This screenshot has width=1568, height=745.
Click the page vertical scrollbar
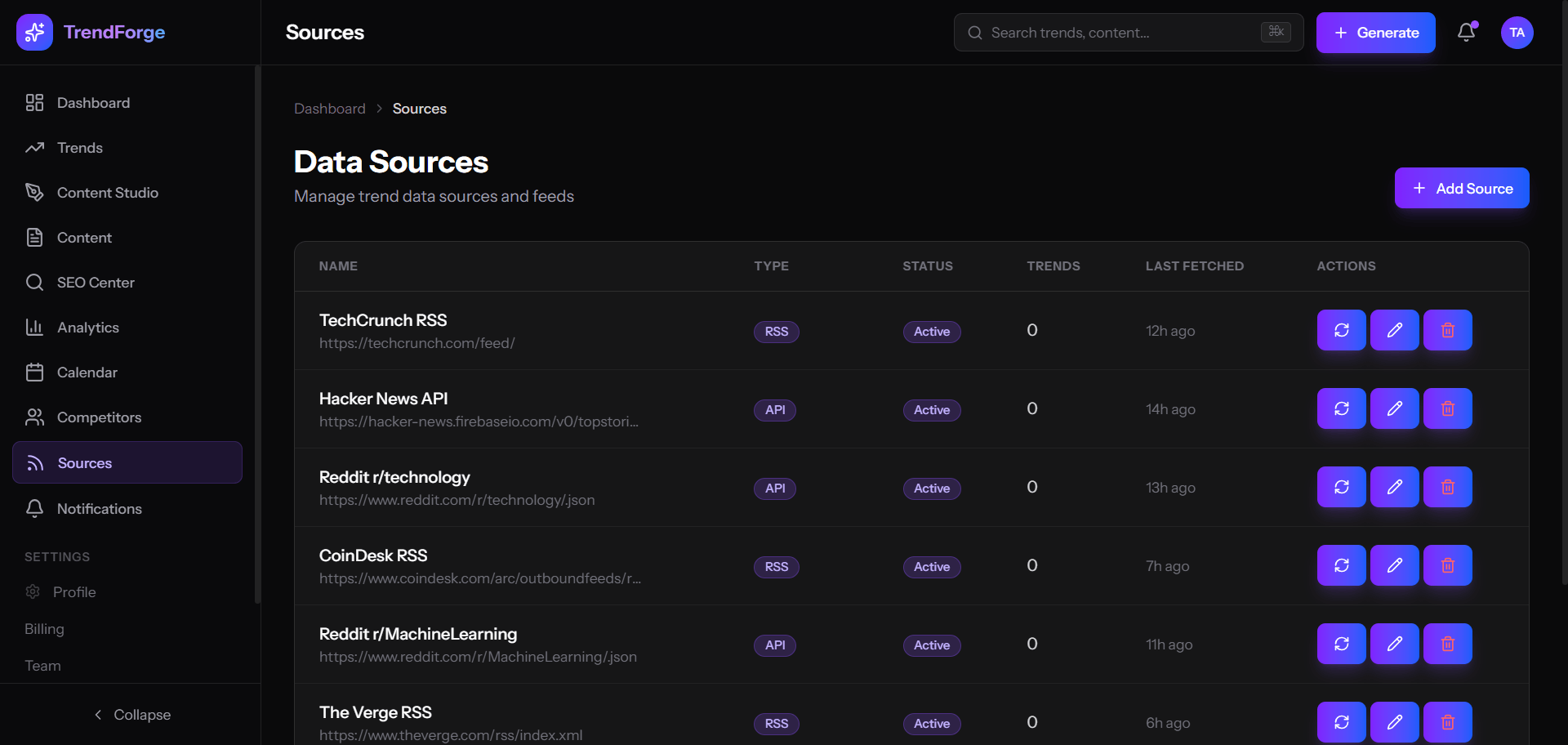[1564, 292]
